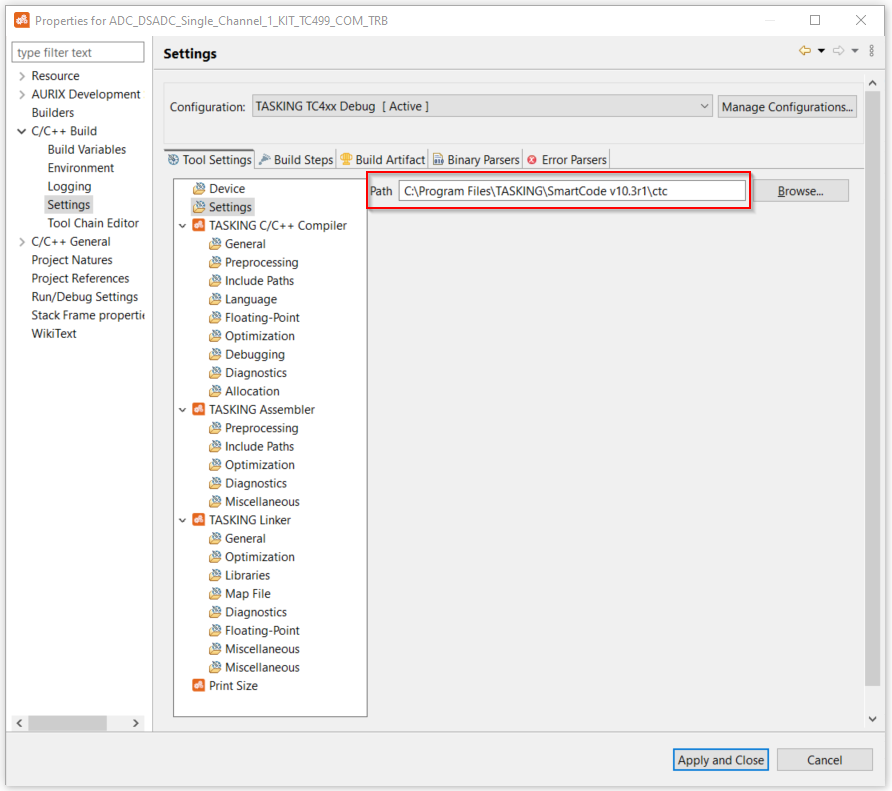This screenshot has height=791, width=892.
Task: Open Tool Chain Editor page
Action: click(93, 223)
